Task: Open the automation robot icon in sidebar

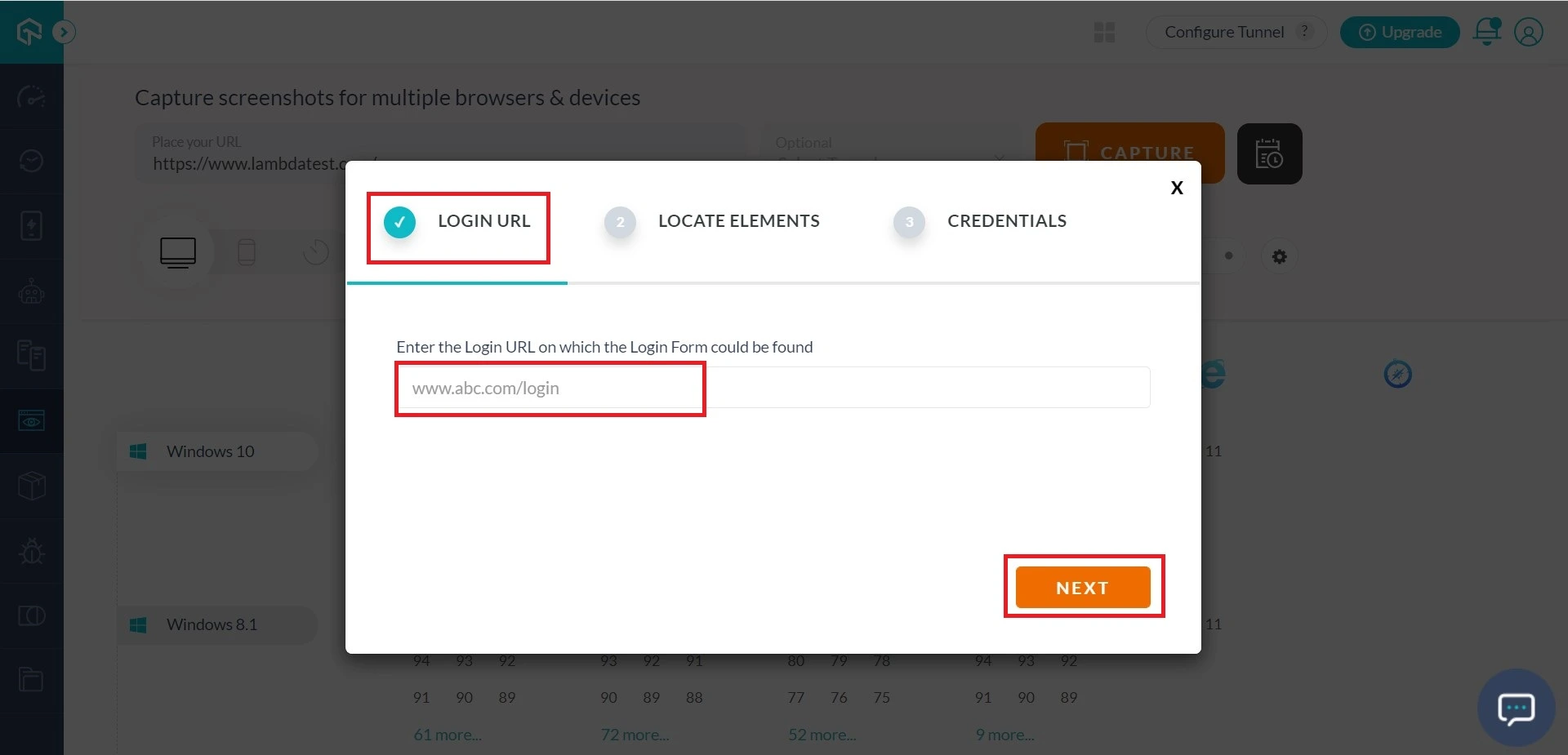Action: pyautogui.click(x=31, y=291)
